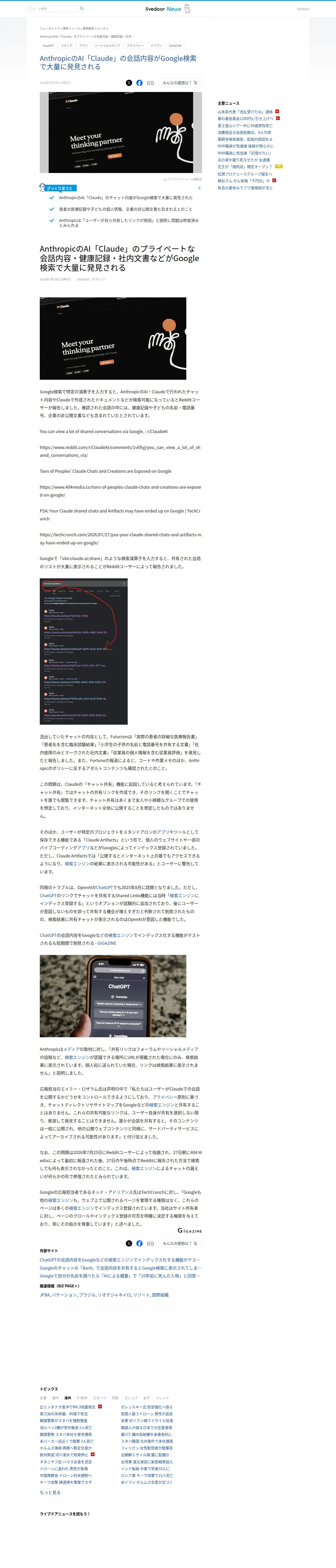Screen dimensions: 336x1568
Task: Select the GIGAZINE tag chip above the headline
Action: (x=175, y=46)
